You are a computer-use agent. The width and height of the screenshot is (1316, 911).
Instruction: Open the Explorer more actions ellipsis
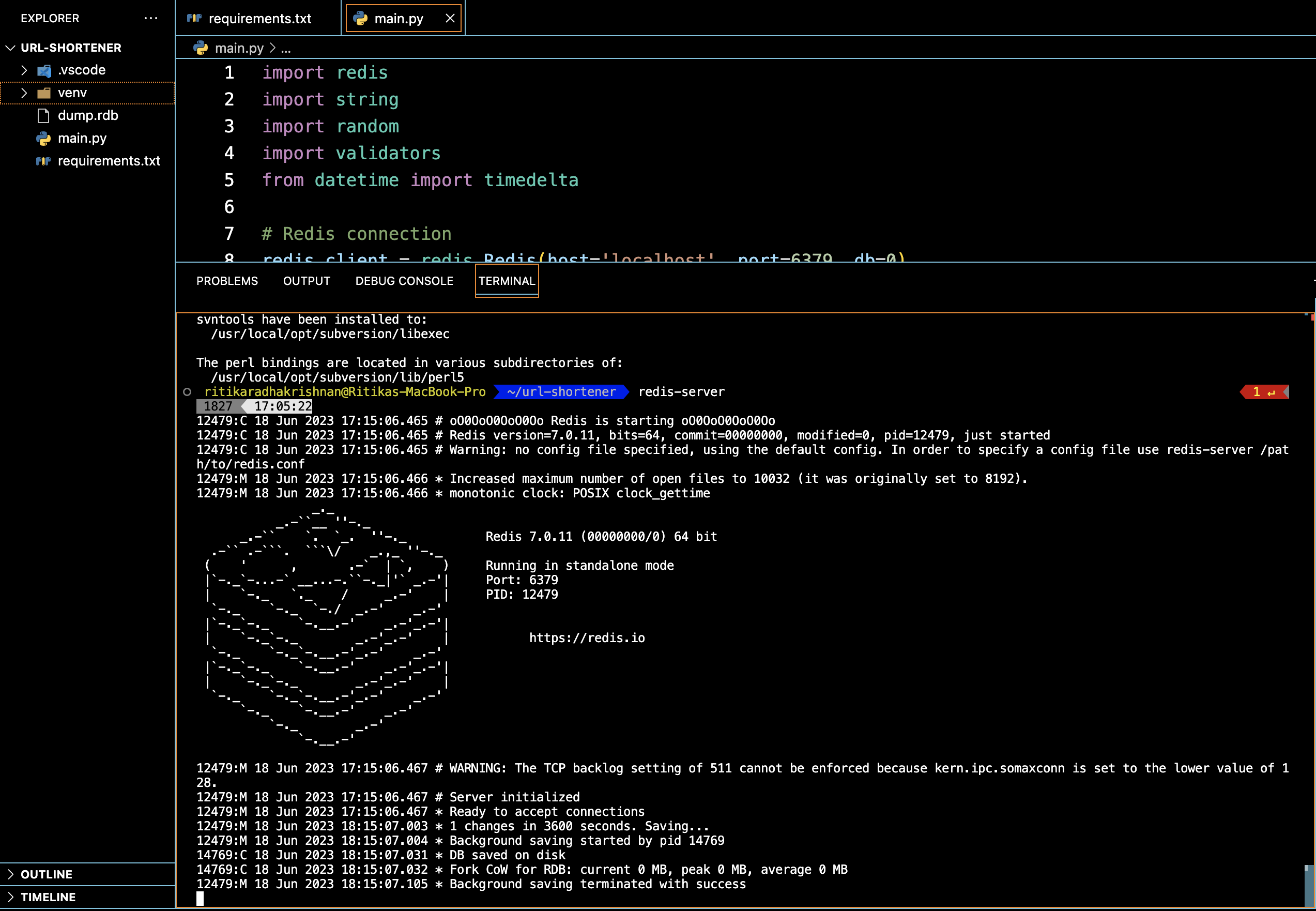point(150,18)
